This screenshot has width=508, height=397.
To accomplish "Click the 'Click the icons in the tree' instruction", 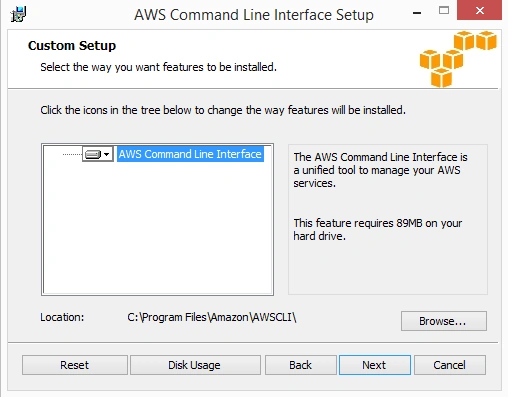I will pos(223,110).
